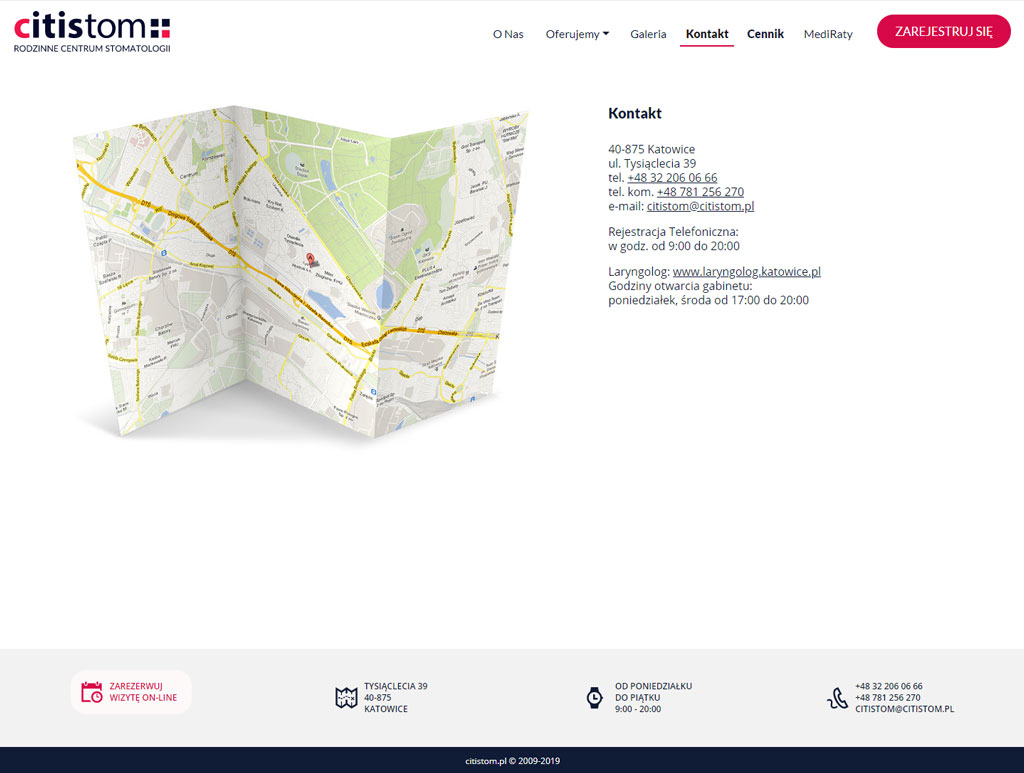Click the wristwatch icon in footer
The width and height of the screenshot is (1024, 773).
pyautogui.click(x=594, y=697)
